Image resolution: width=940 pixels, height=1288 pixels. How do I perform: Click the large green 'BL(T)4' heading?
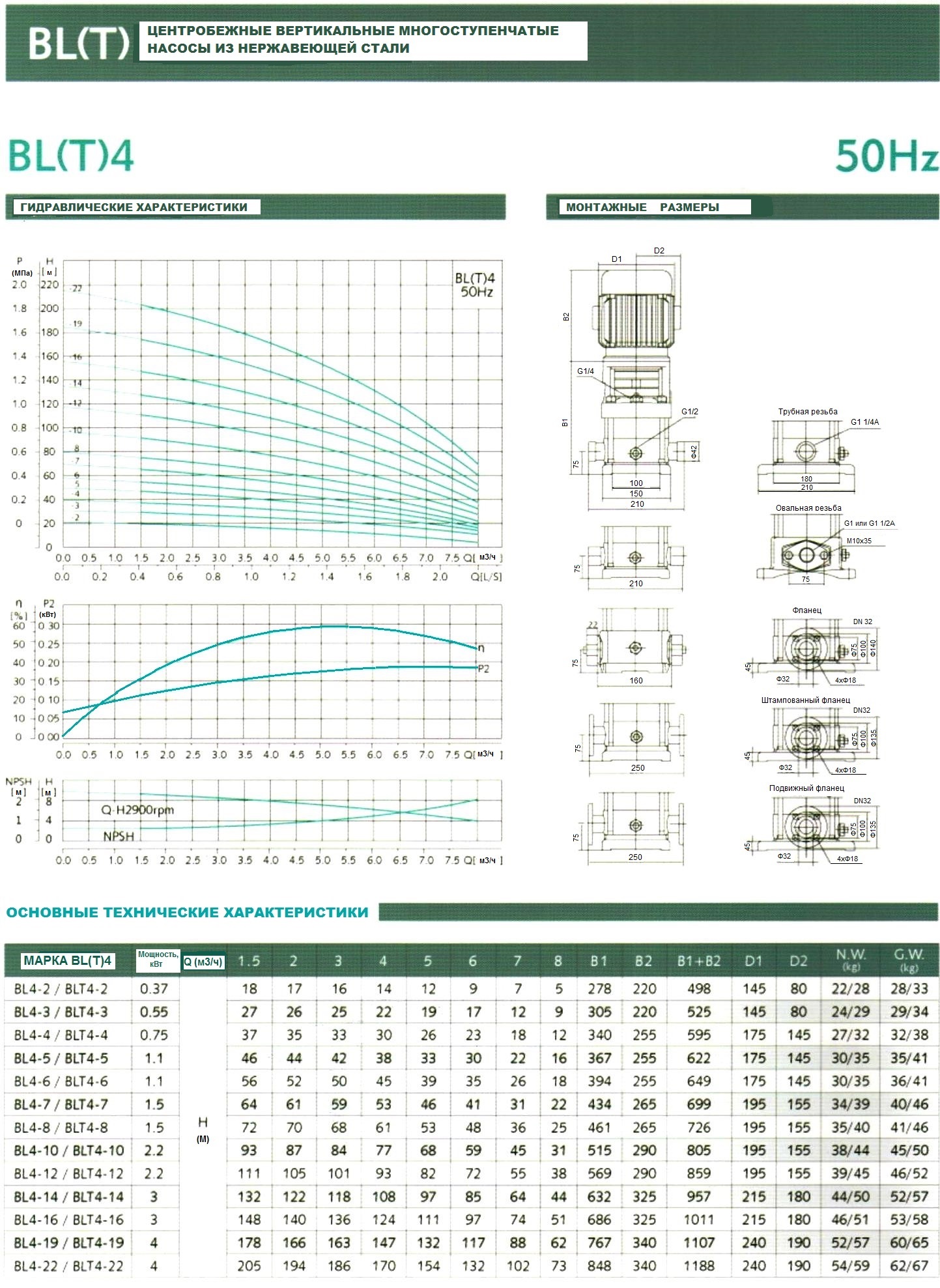(x=70, y=156)
